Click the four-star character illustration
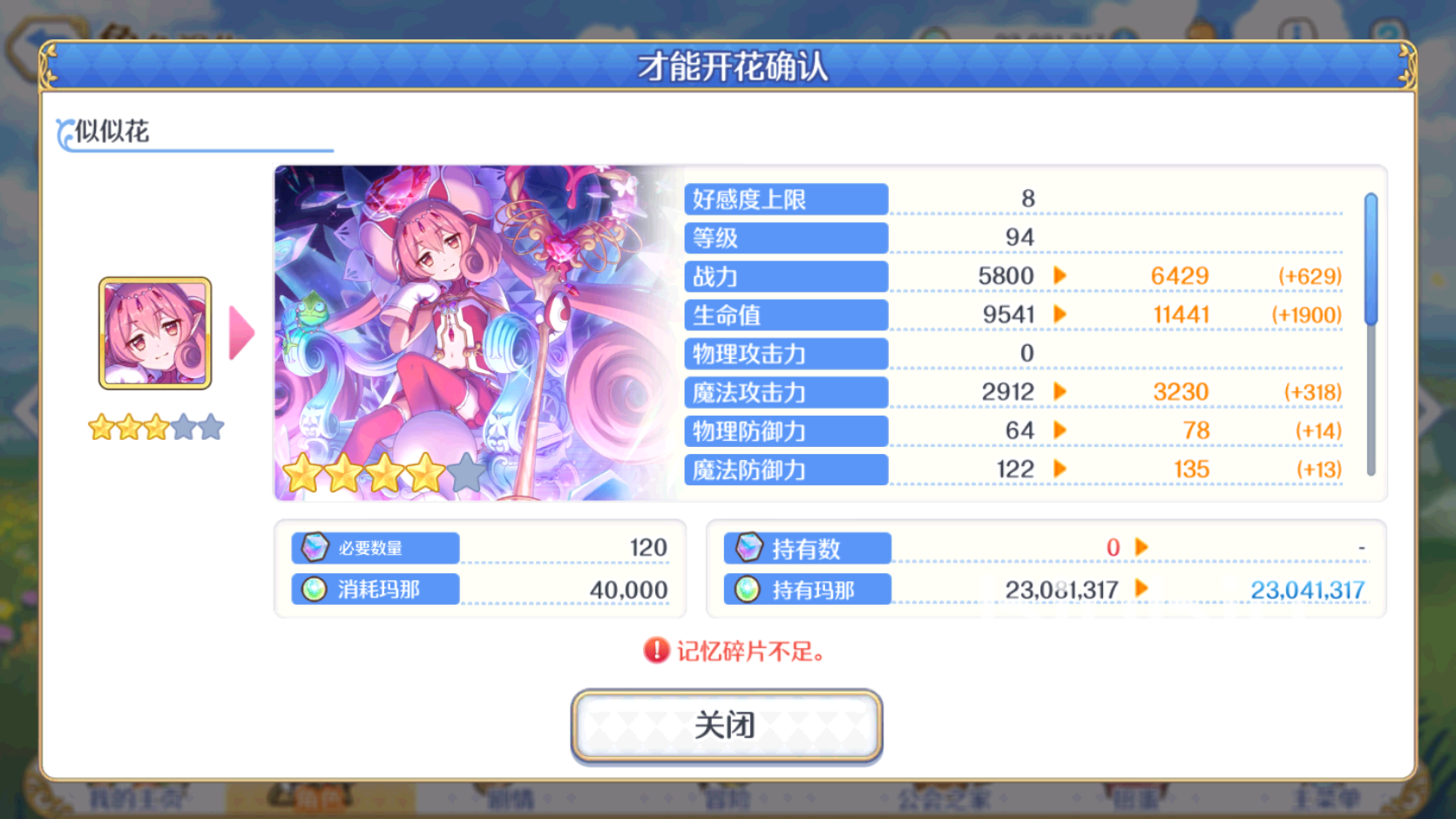 click(x=477, y=333)
